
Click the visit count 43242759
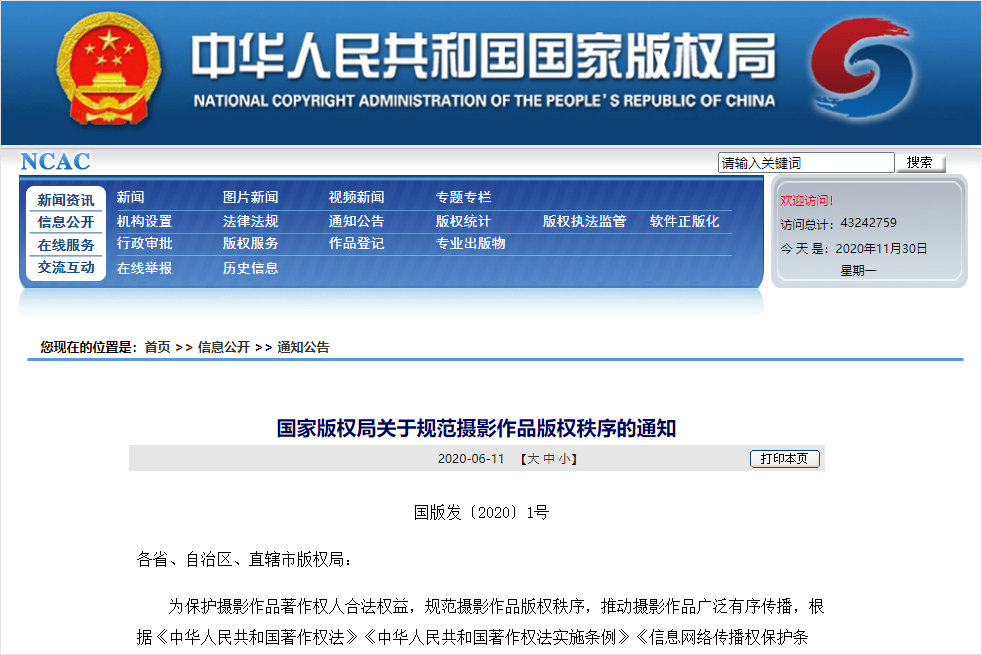868,223
